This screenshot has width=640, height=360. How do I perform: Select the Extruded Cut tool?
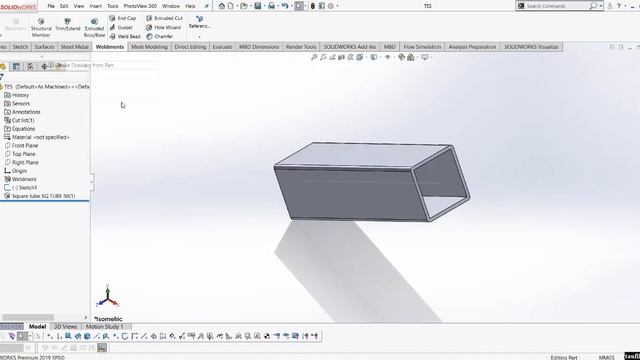(x=164, y=18)
